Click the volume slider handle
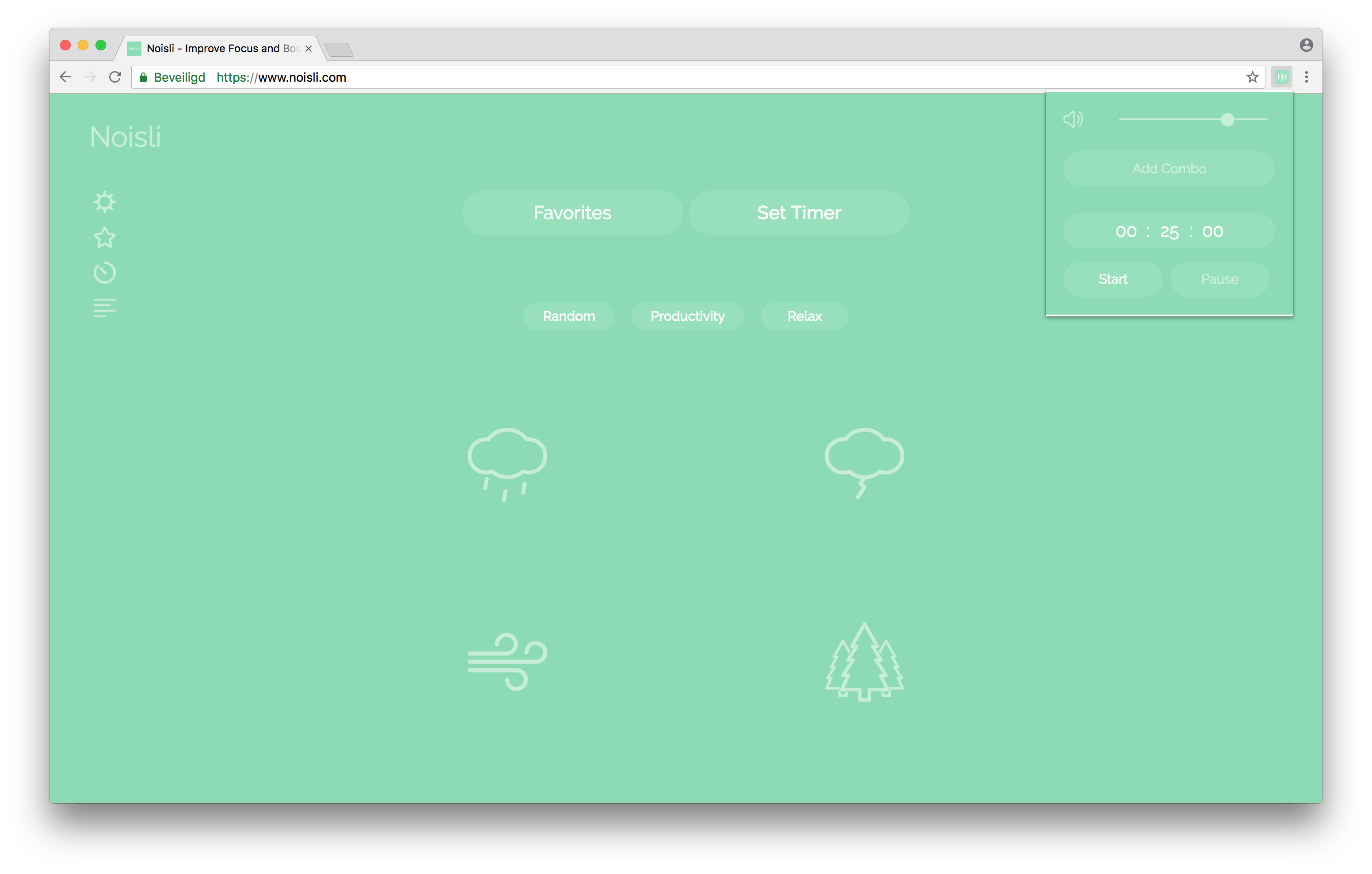Image resolution: width=1372 pixels, height=874 pixels. pyautogui.click(x=1227, y=119)
